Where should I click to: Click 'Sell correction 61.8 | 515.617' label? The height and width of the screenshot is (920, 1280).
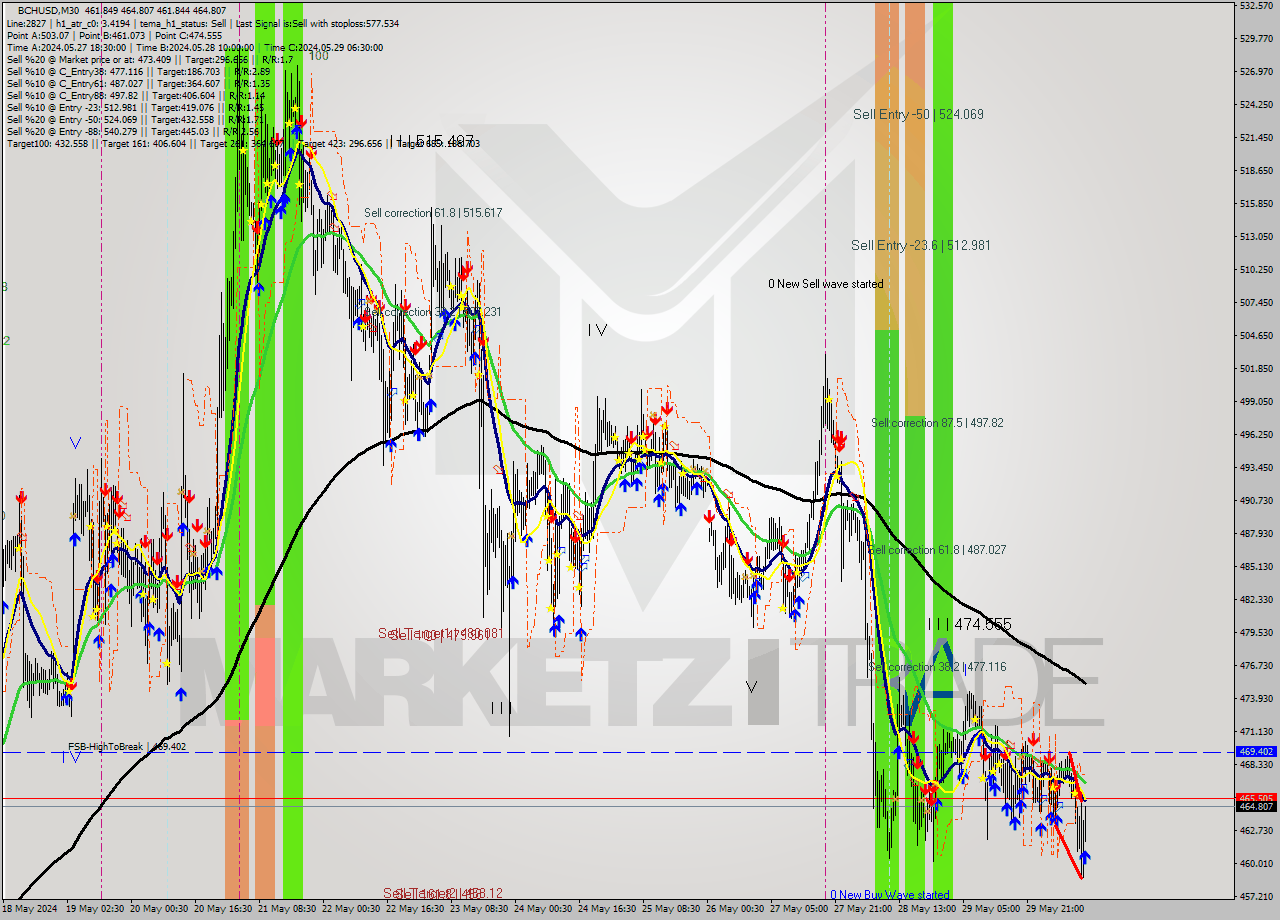pyautogui.click(x=433, y=213)
